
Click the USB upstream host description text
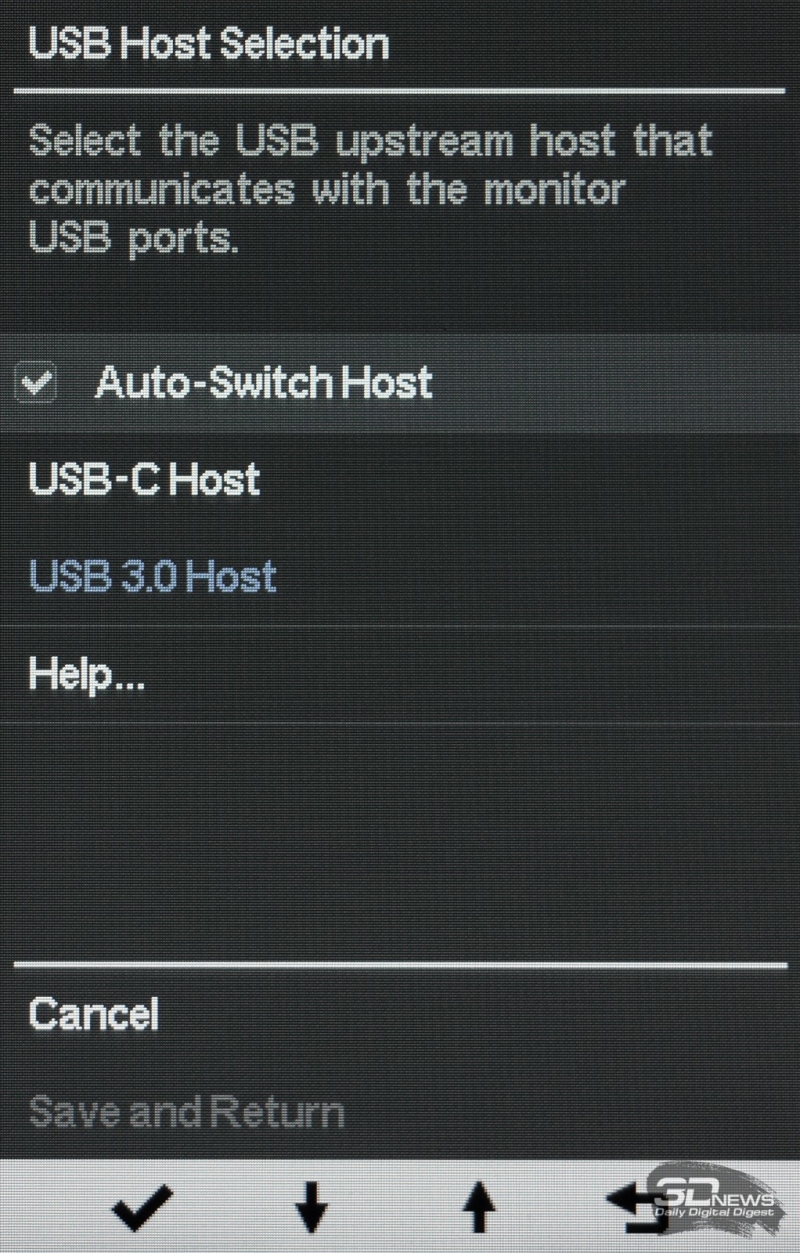[x=370, y=189]
